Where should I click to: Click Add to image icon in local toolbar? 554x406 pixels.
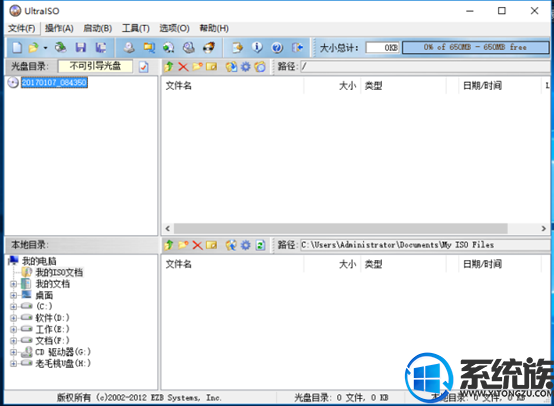pos(231,245)
